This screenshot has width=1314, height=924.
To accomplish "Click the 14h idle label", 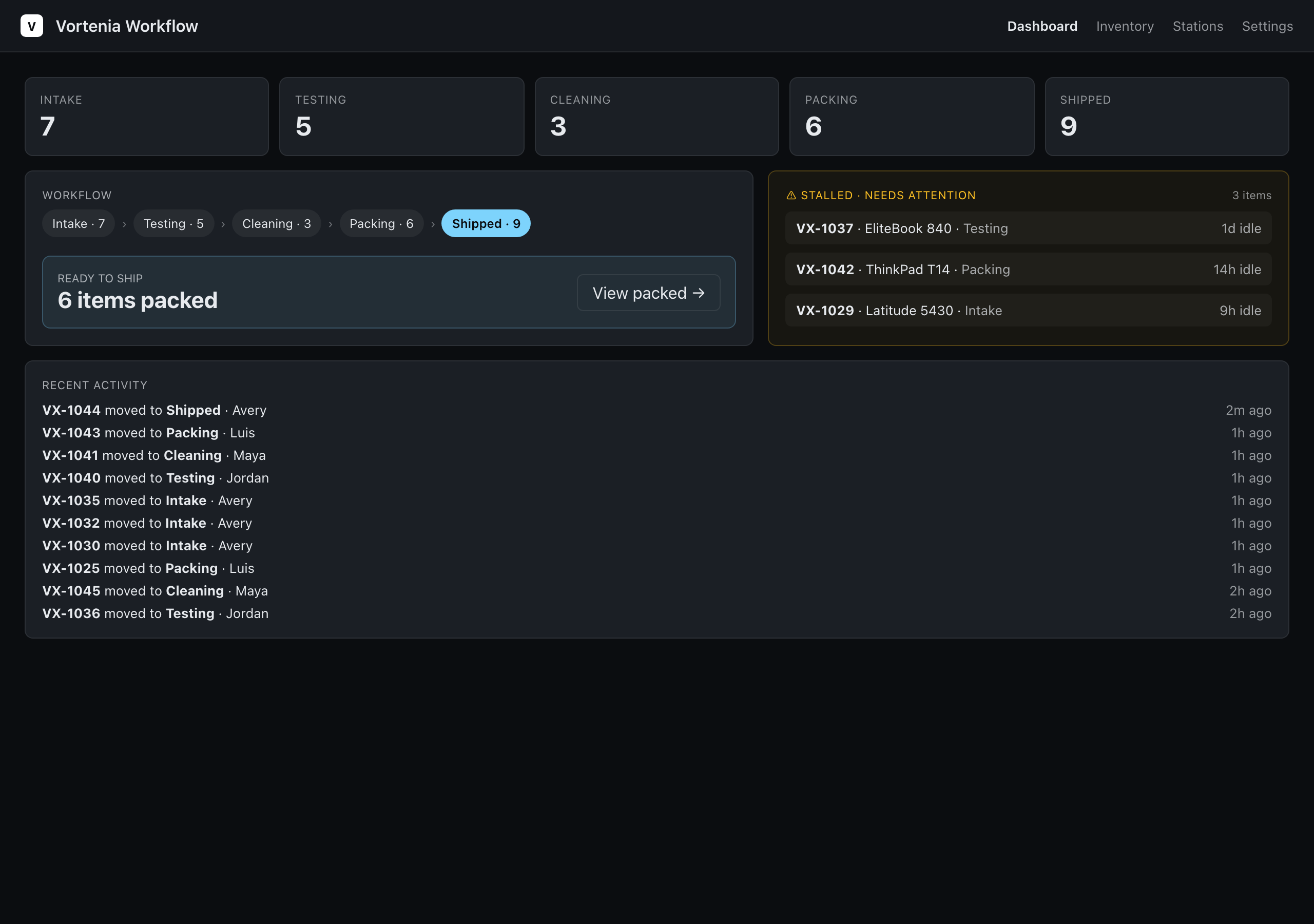I will (1238, 269).
